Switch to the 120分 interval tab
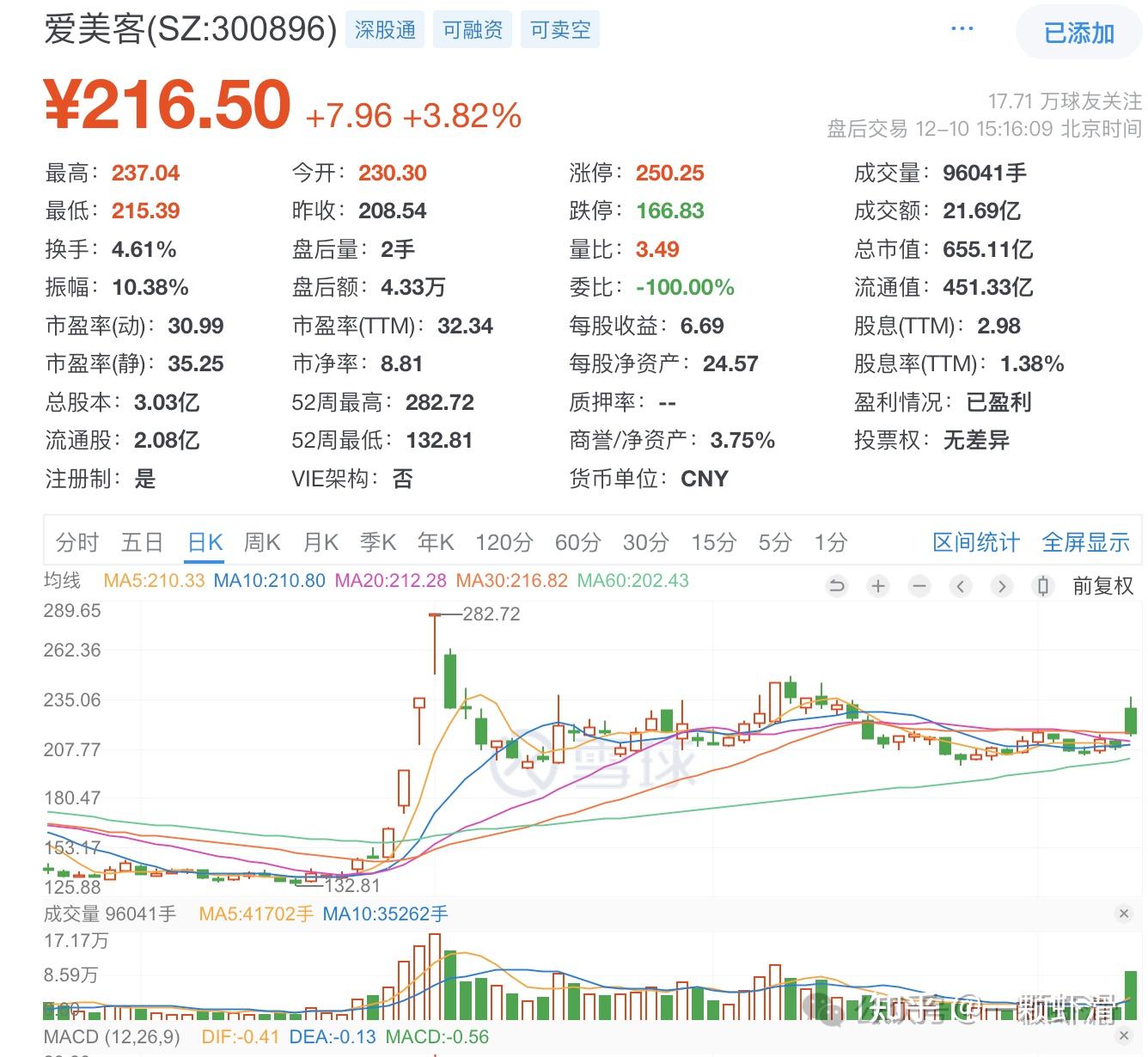The width and height of the screenshot is (1148, 1057). [x=504, y=542]
